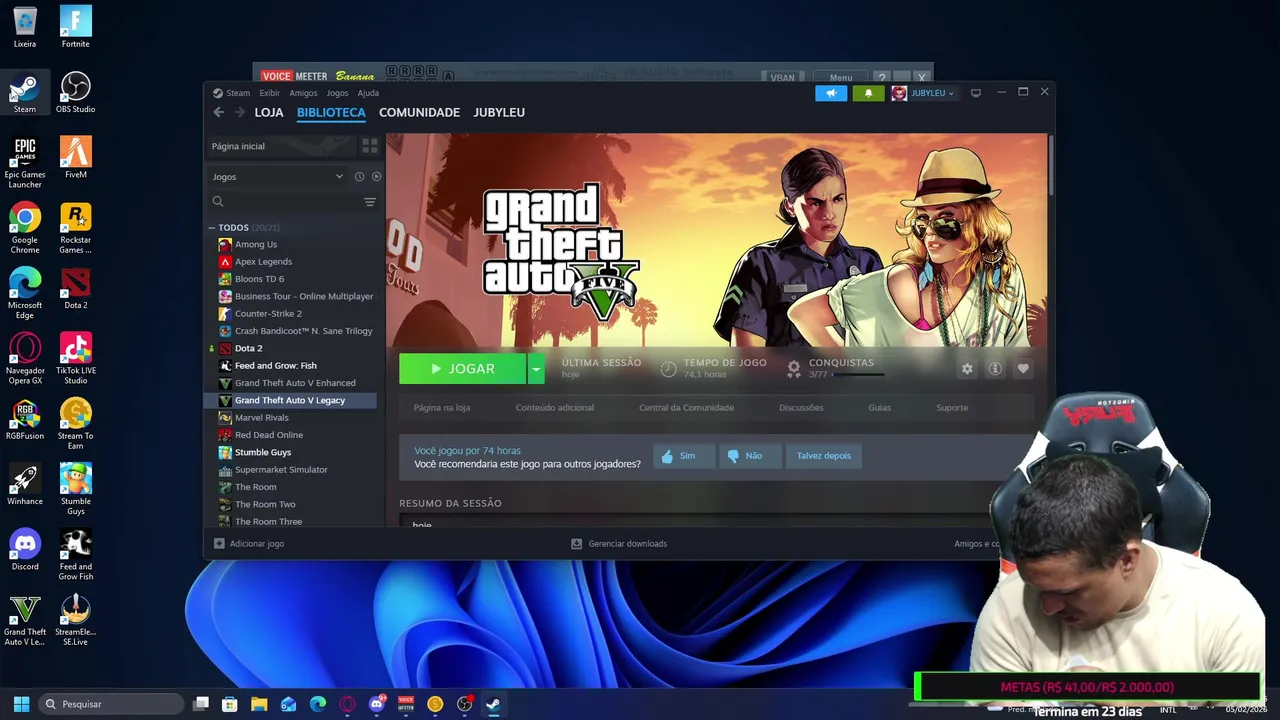Click the library search field
The image size is (1280, 720).
tap(283, 202)
